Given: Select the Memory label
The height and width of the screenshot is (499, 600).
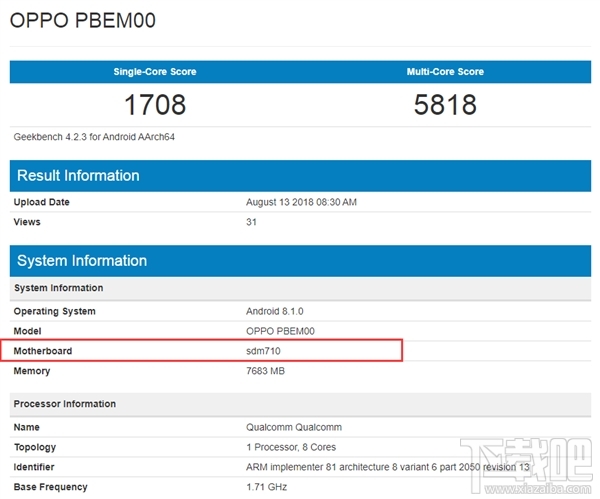Looking at the screenshot, I should [32, 371].
